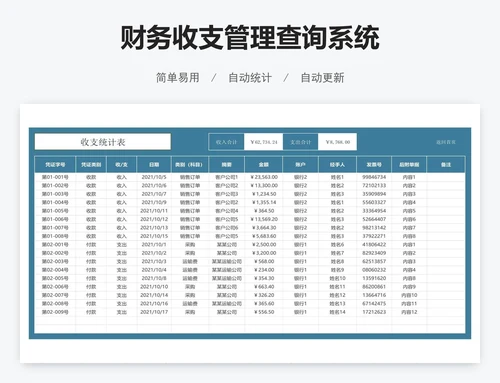Click invoice number cell 99846734

point(374,177)
